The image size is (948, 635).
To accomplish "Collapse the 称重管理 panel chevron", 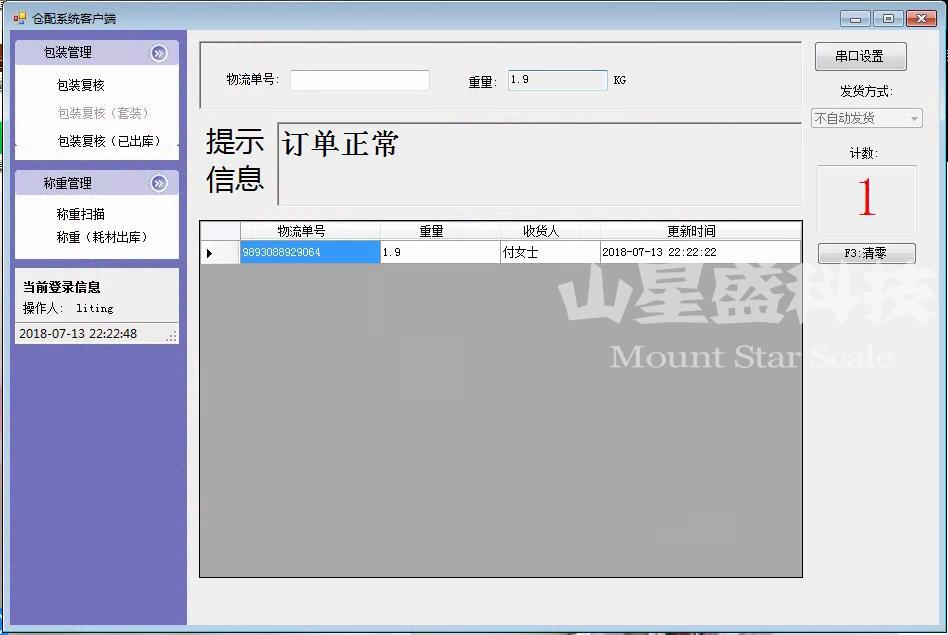I will pyautogui.click(x=159, y=183).
